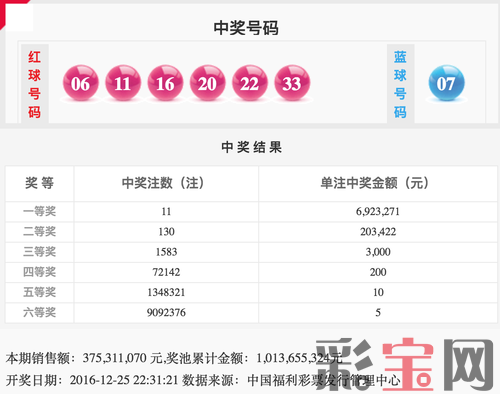The width and height of the screenshot is (500, 394).
Task: Click second prize winner count 130
Action: tap(166, 232)
